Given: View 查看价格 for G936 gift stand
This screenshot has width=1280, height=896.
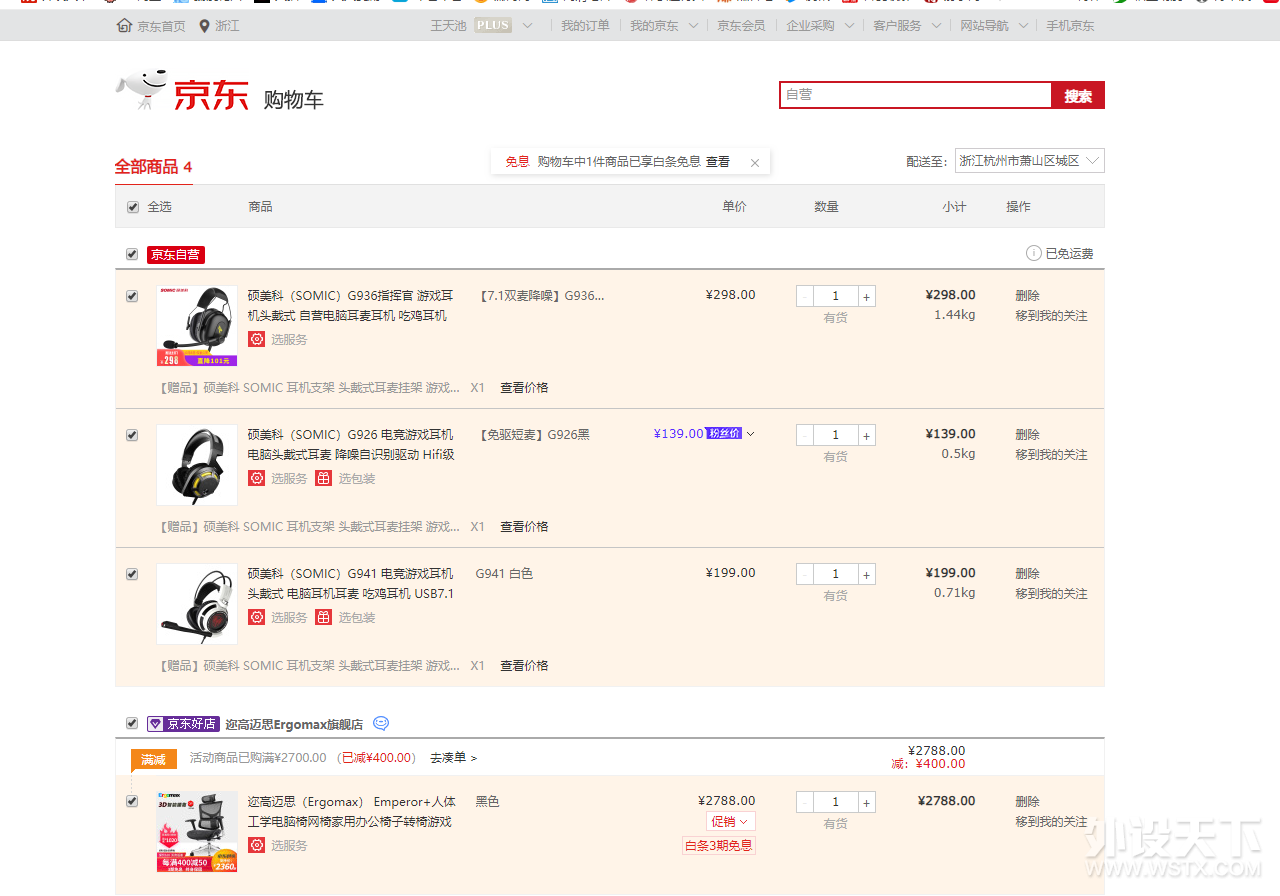Looking at the screenshot, I should coord(524,388).
